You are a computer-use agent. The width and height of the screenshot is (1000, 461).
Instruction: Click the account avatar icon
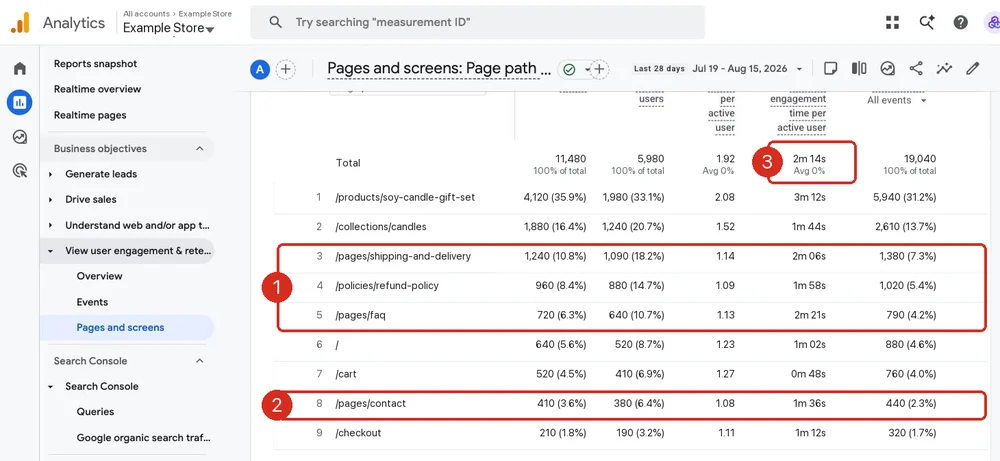point(992,23)
